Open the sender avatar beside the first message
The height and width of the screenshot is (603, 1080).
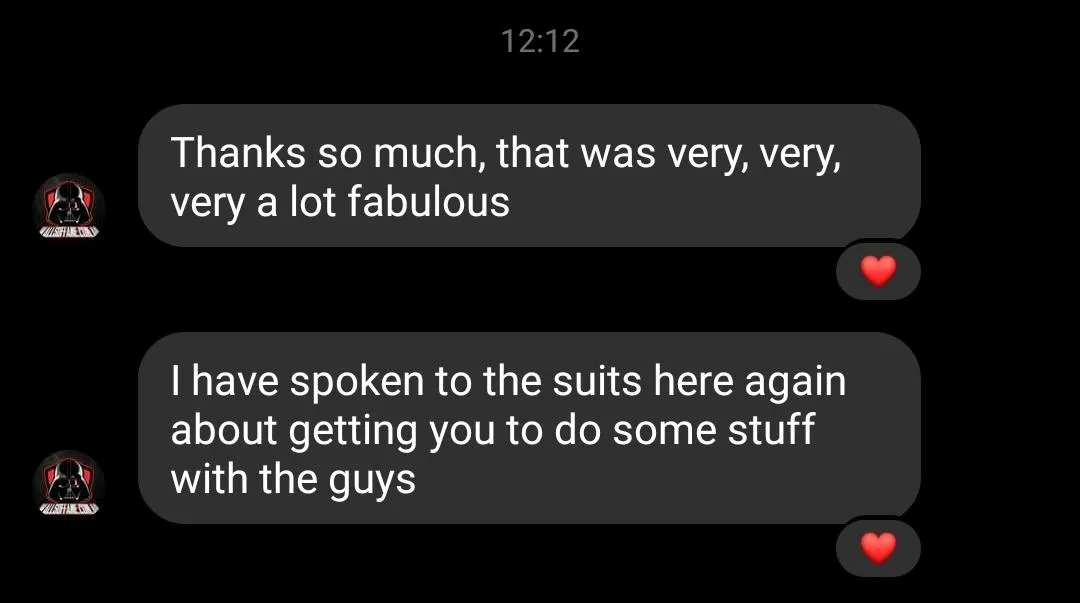coord(70,208)
